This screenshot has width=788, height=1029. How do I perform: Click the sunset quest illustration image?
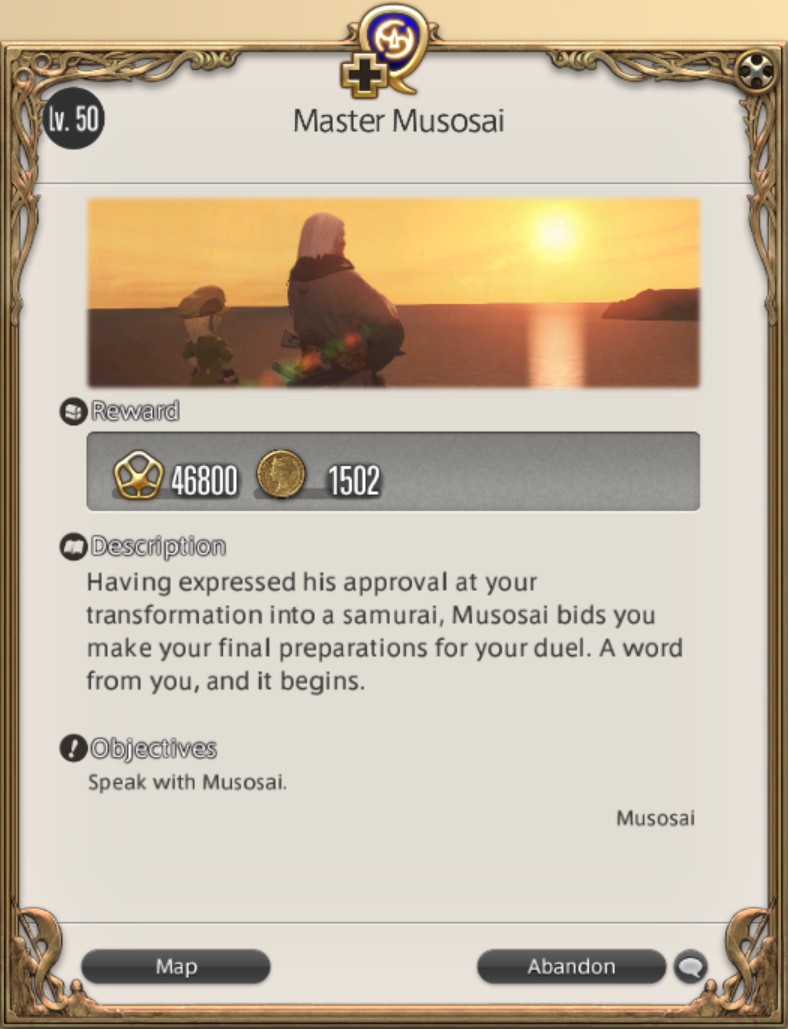[394, 292]
